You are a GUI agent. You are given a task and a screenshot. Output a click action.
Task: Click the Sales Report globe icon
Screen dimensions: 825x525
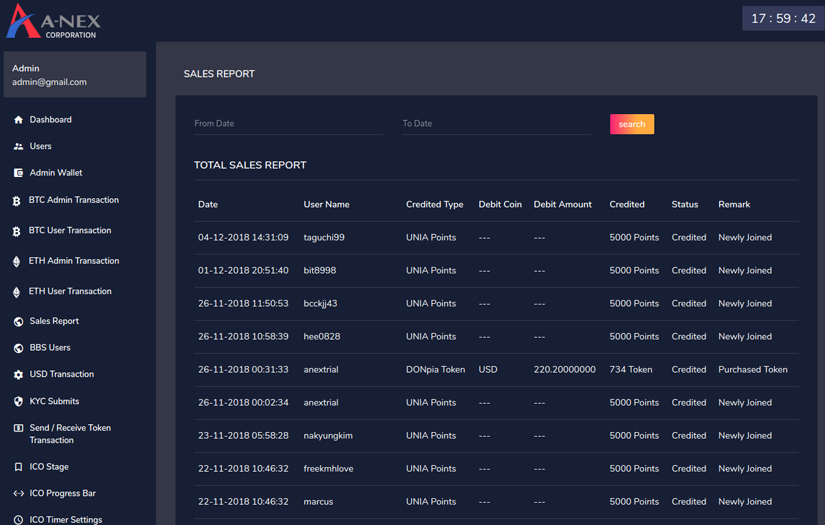pos(18,321)
